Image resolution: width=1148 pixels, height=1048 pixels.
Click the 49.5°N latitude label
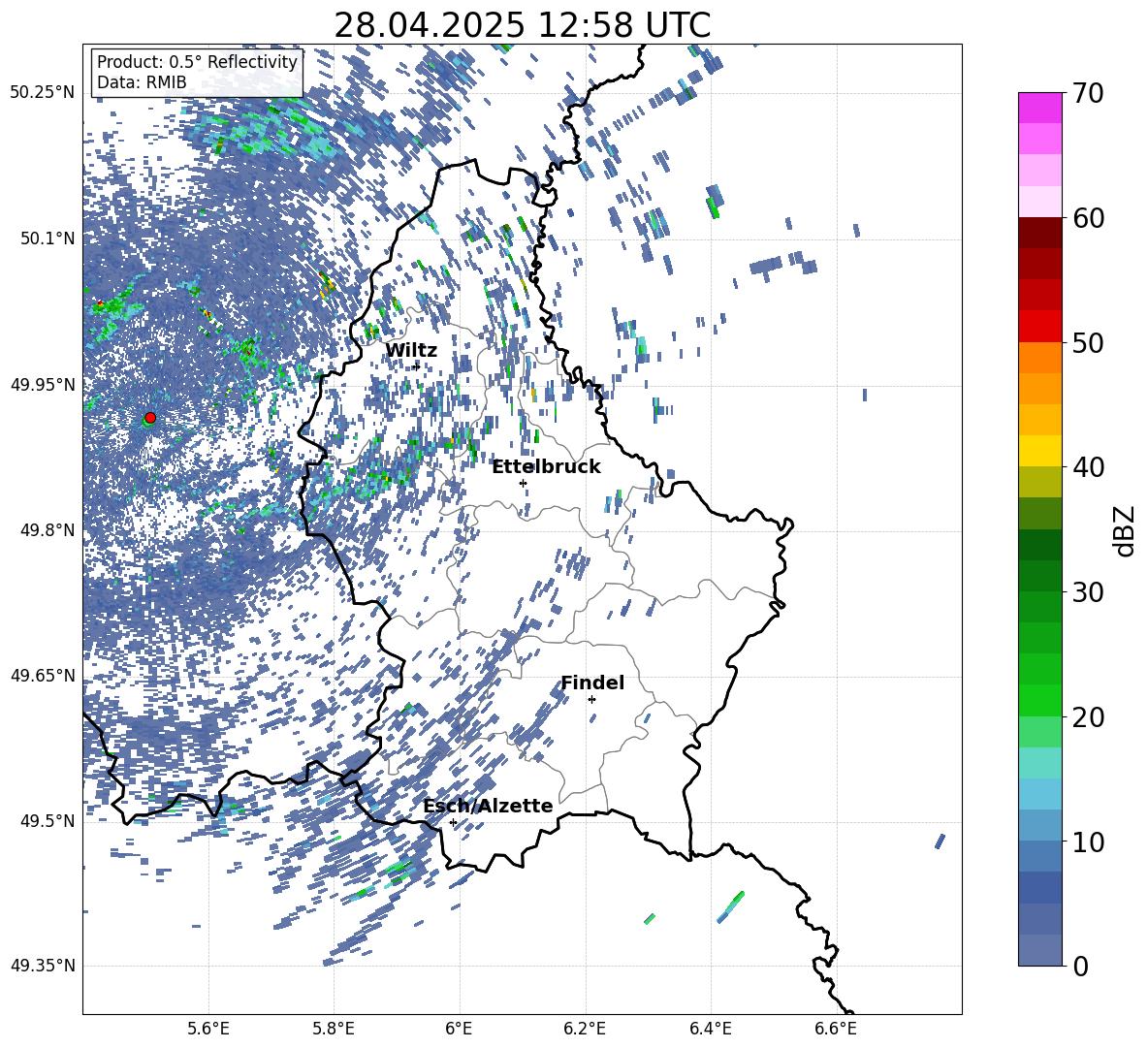47,820
